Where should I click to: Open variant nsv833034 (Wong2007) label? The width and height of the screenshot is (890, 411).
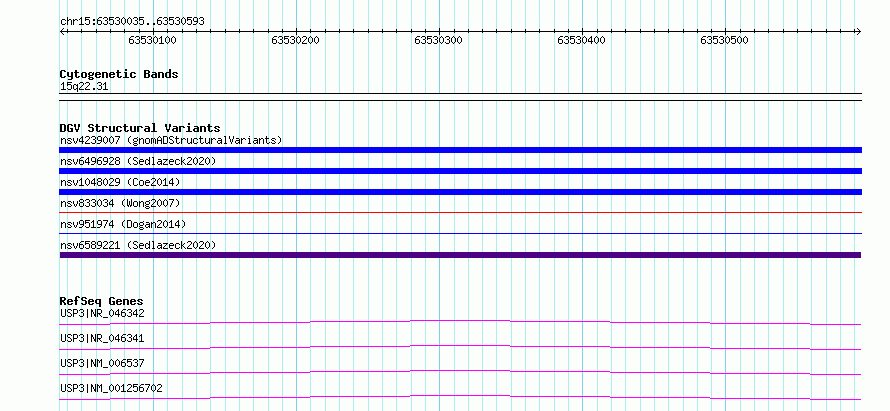(120, 203)
